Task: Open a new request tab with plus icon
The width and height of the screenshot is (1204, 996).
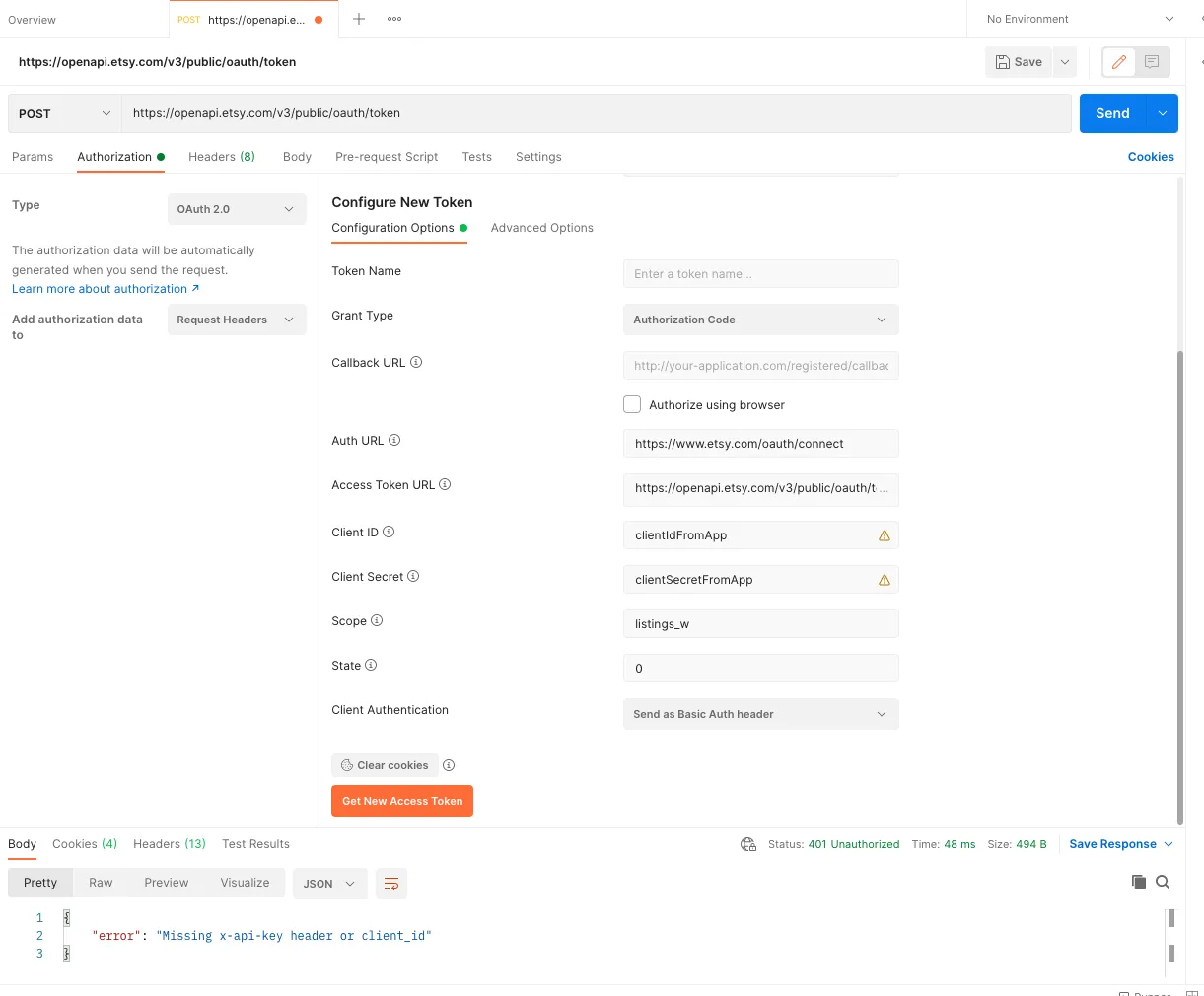Action: click(x=359, y=19)
